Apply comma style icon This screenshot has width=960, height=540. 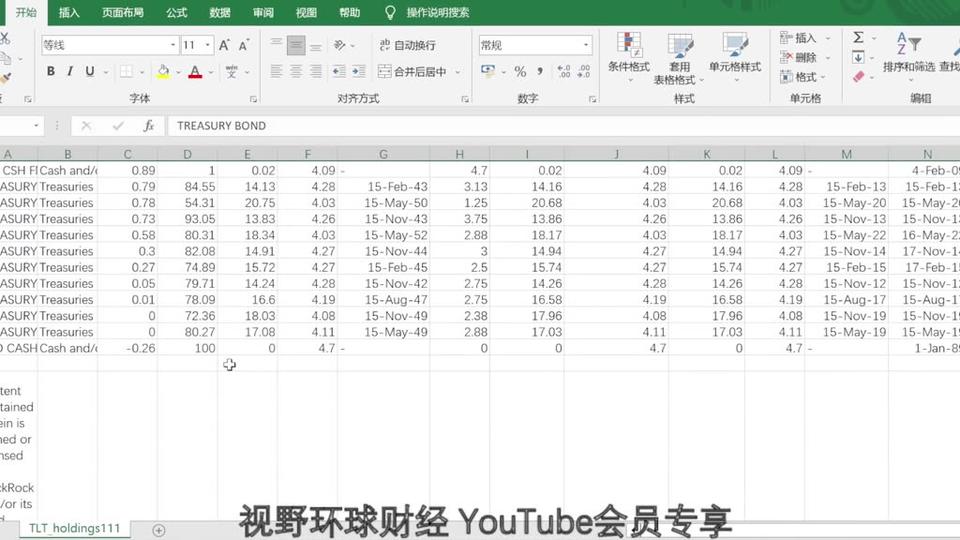tap(539, 72)
